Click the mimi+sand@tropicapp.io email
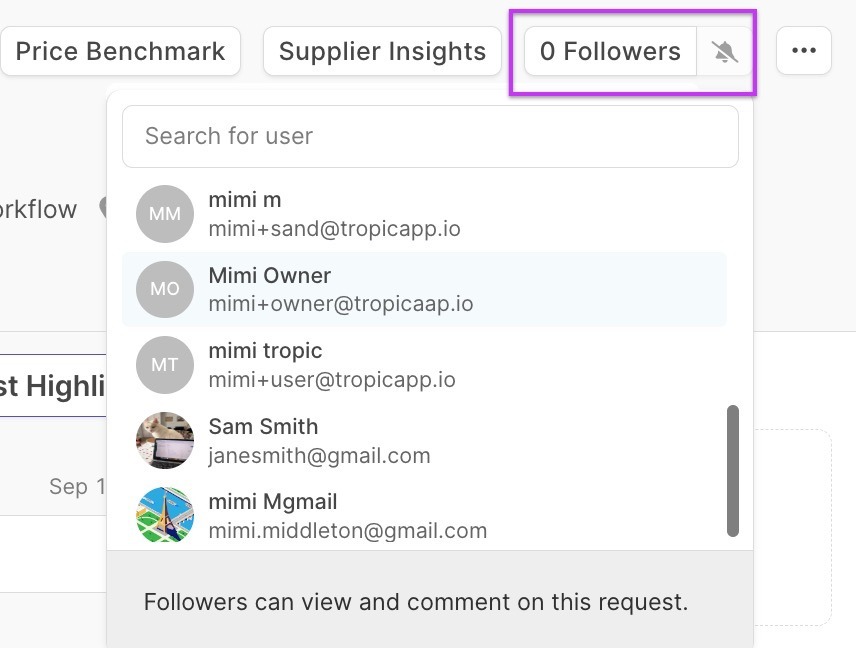The image size is (856, 648). click(x=334, y=229)
